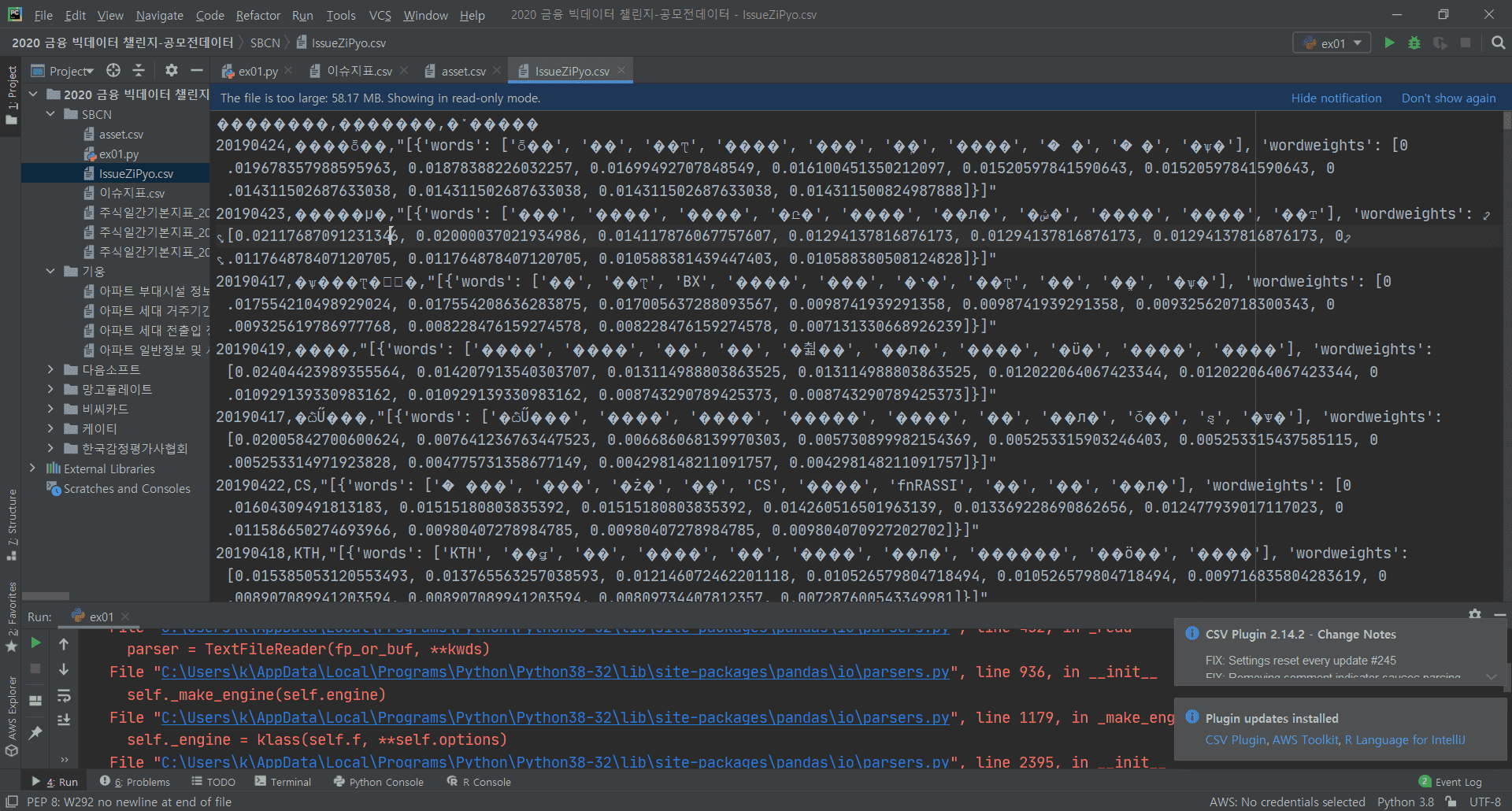Toggle soft-wrap in Run console
The image size is (1512, 811).
pos(64,695)
